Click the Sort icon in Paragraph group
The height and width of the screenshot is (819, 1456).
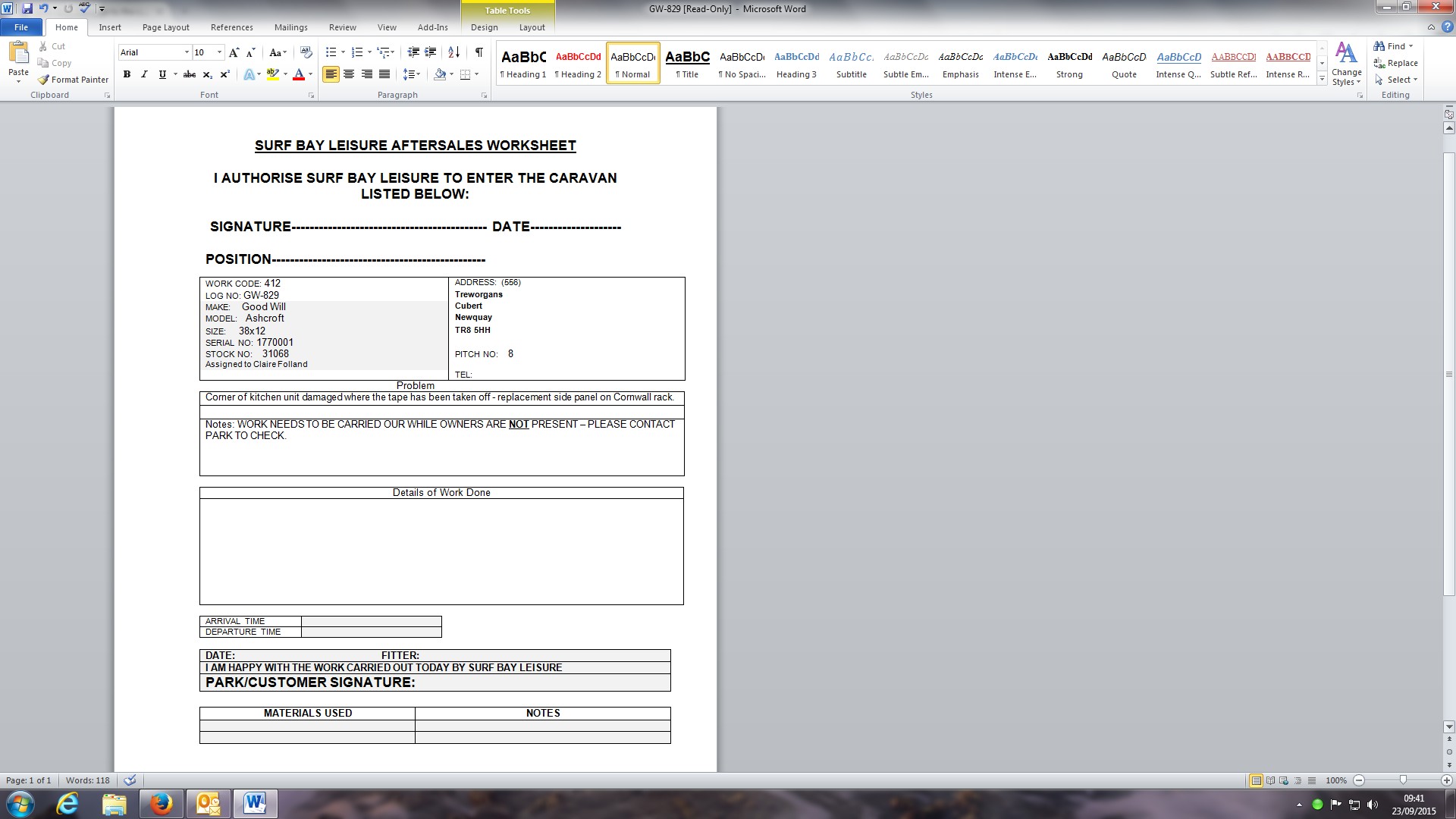pyautogui.click(x=453, y=52)
